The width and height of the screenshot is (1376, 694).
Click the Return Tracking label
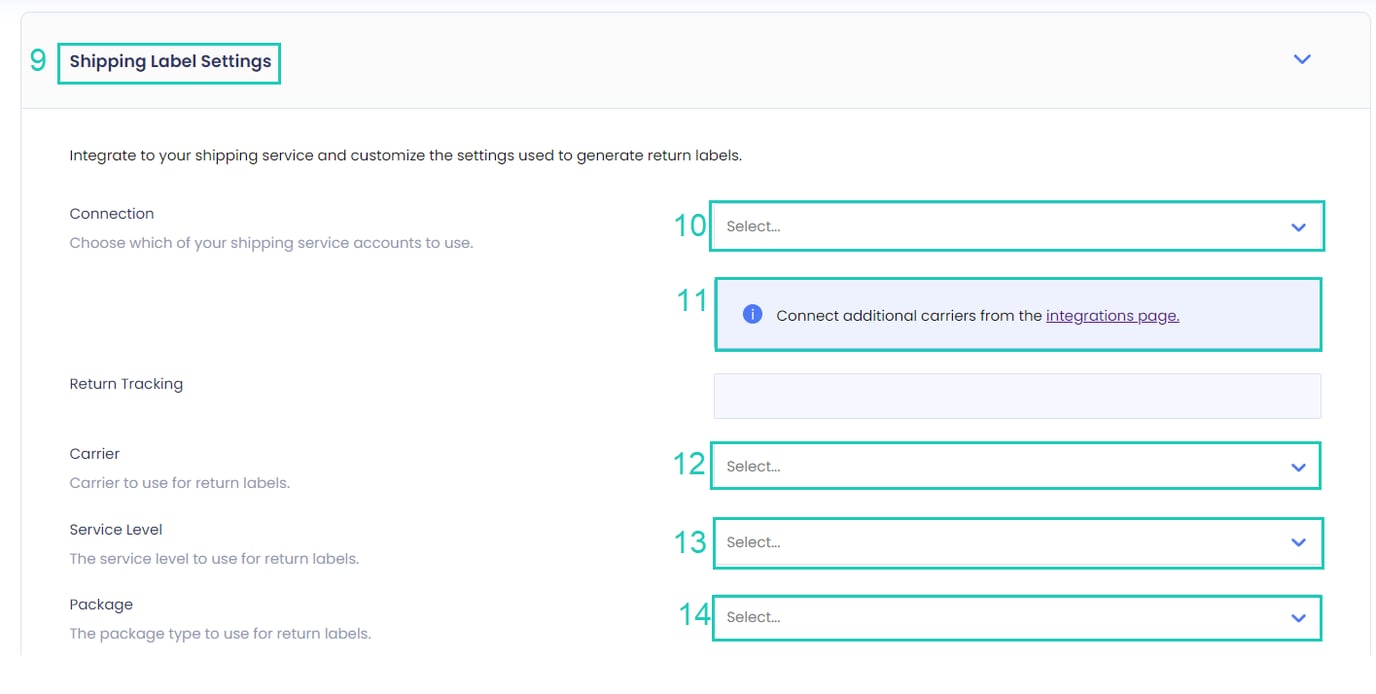(x=126, y=384)
